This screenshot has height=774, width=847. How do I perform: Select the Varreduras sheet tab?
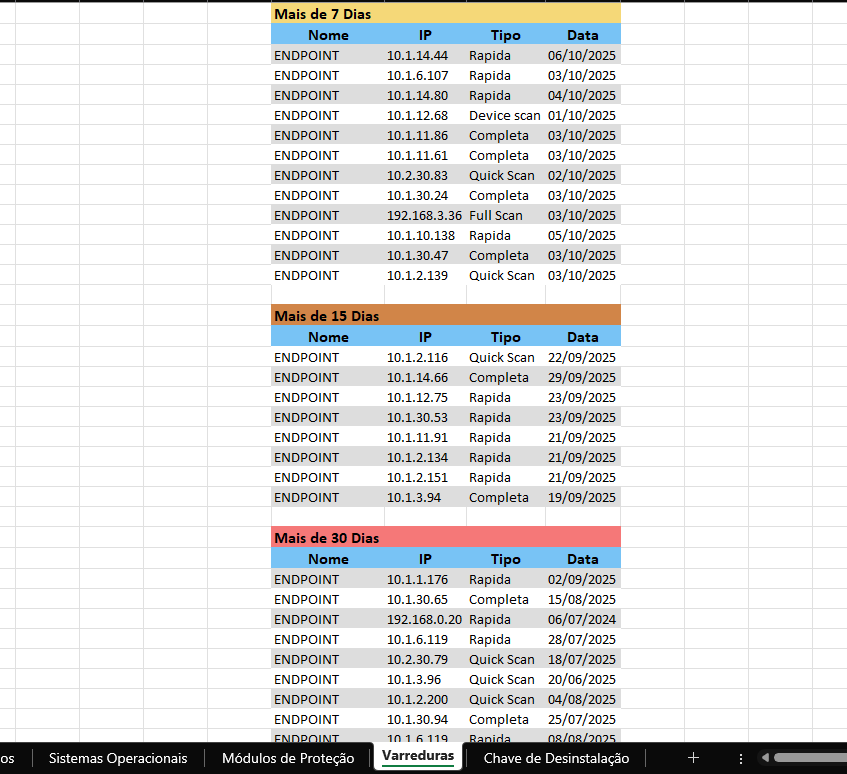418,756
